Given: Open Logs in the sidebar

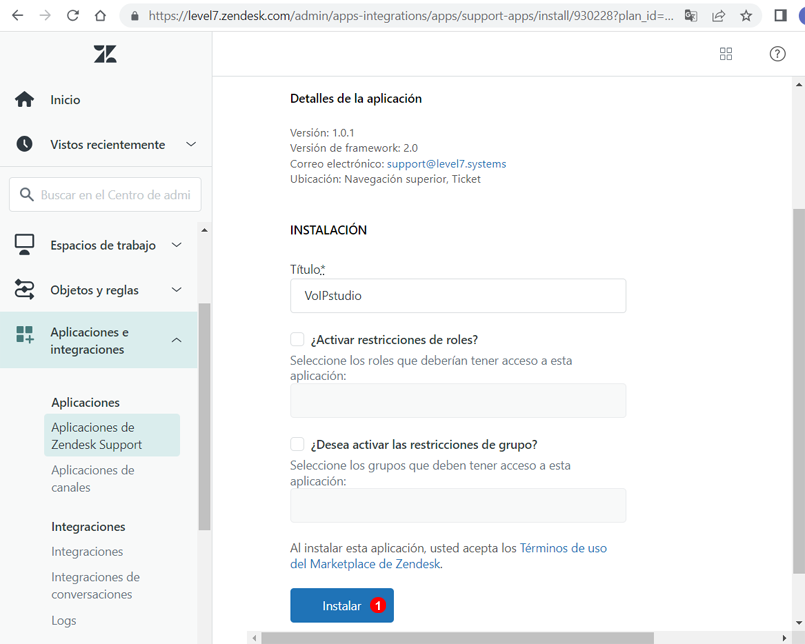Looking at the screenshot, I should tap(64, 620).
